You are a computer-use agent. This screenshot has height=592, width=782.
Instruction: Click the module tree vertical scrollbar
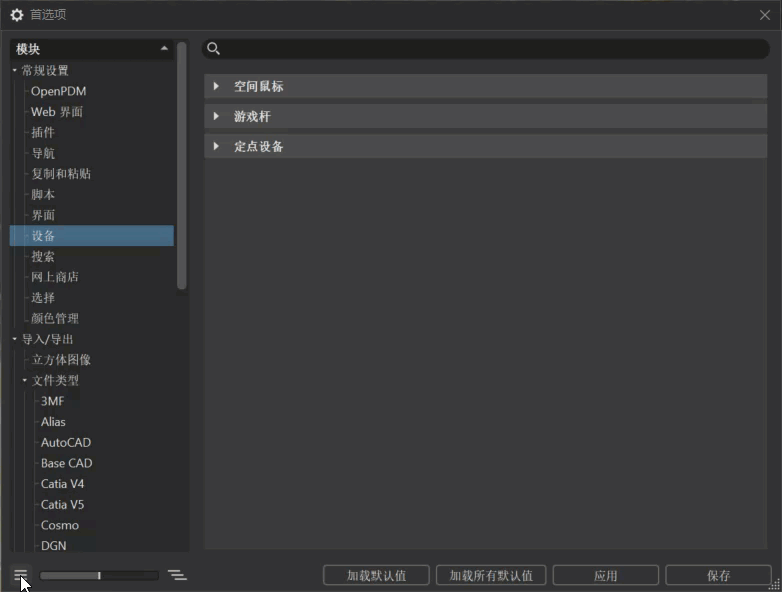(182, 165)
